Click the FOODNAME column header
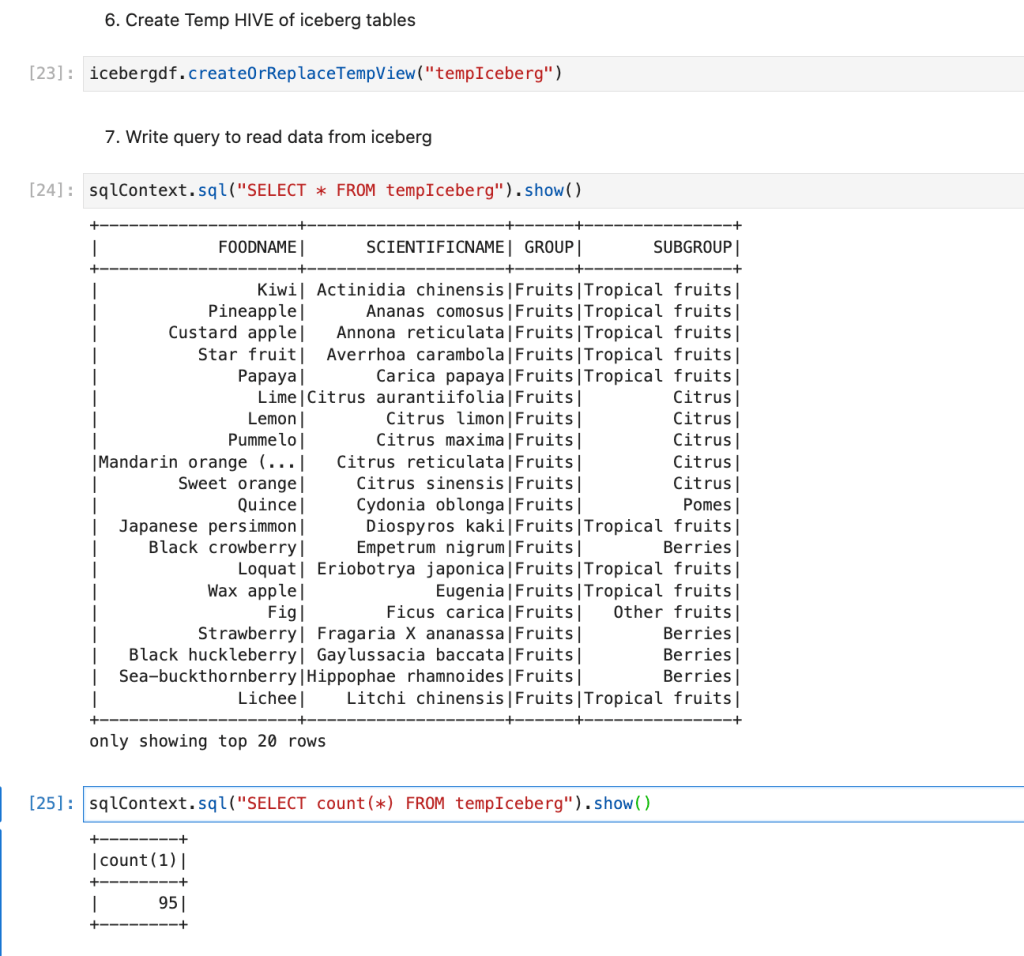The image size is (1024, 956). pyautogui.click(x=257, y=247)
